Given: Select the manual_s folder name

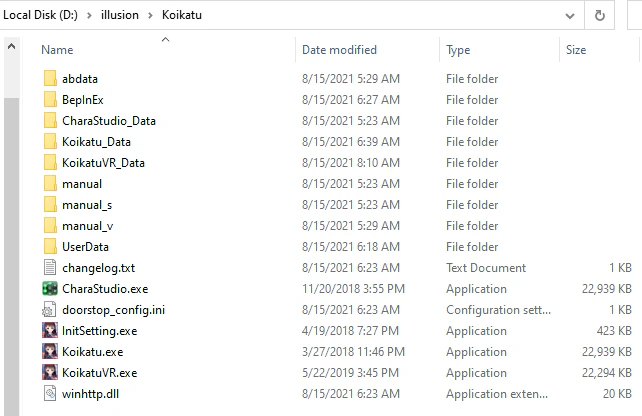Looking at the screenshot, I should (87, 205).
